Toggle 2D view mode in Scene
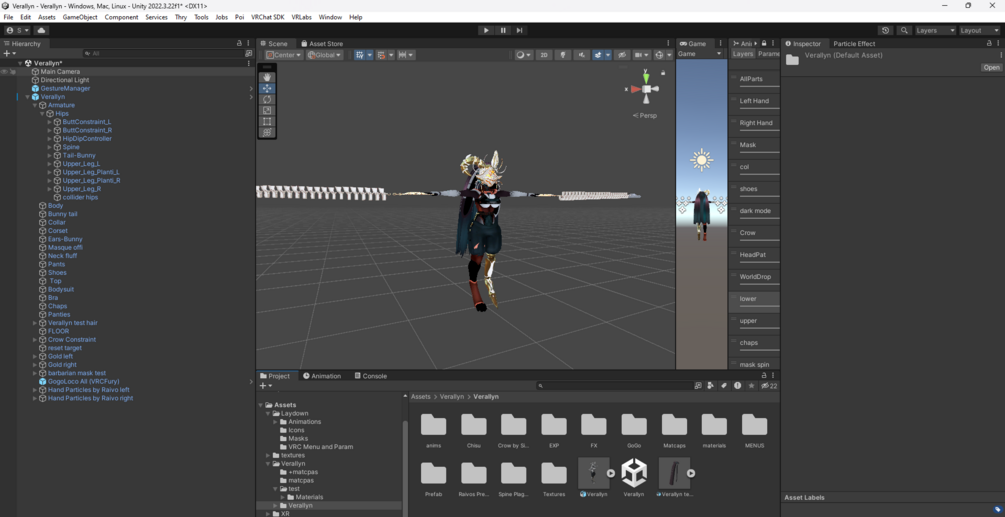1005x517 pixels. point(544,55)
